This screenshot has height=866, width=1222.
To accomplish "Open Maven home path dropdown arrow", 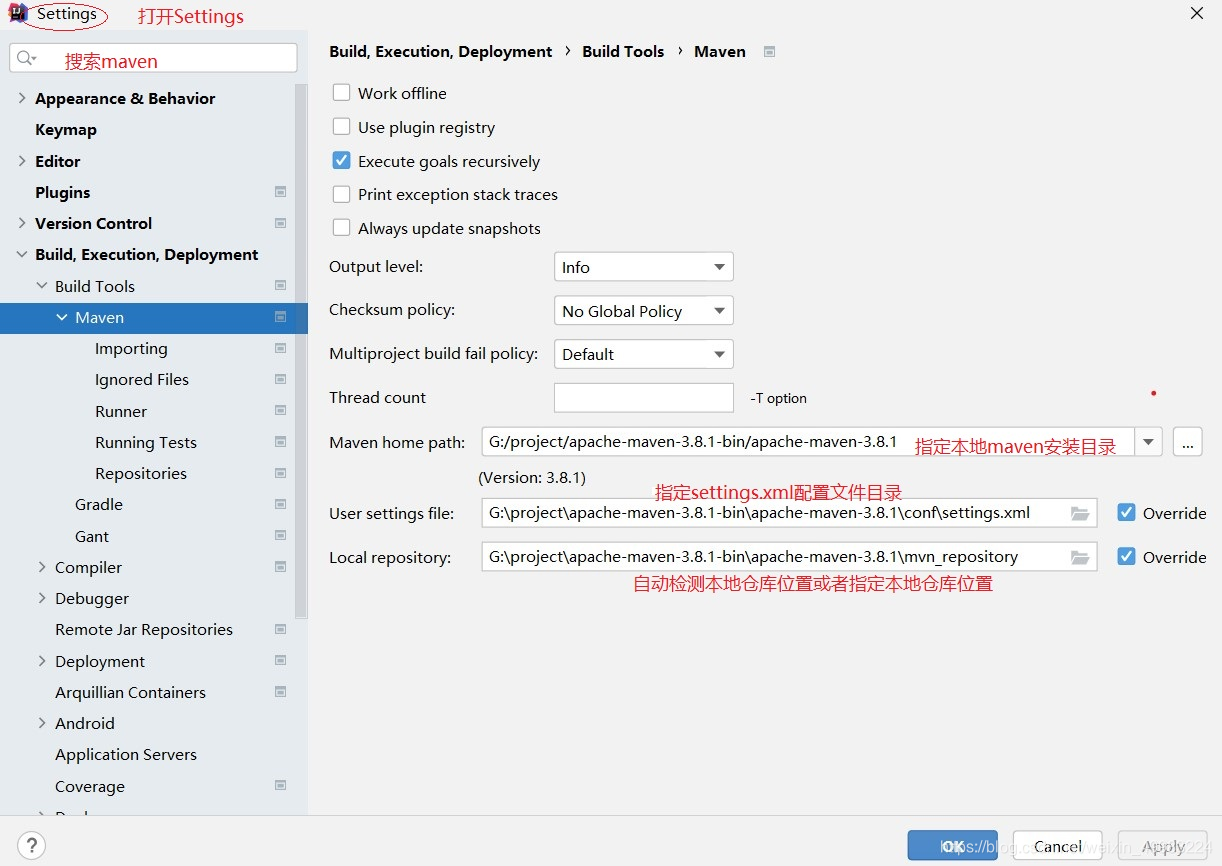I will pos(1148,442).
